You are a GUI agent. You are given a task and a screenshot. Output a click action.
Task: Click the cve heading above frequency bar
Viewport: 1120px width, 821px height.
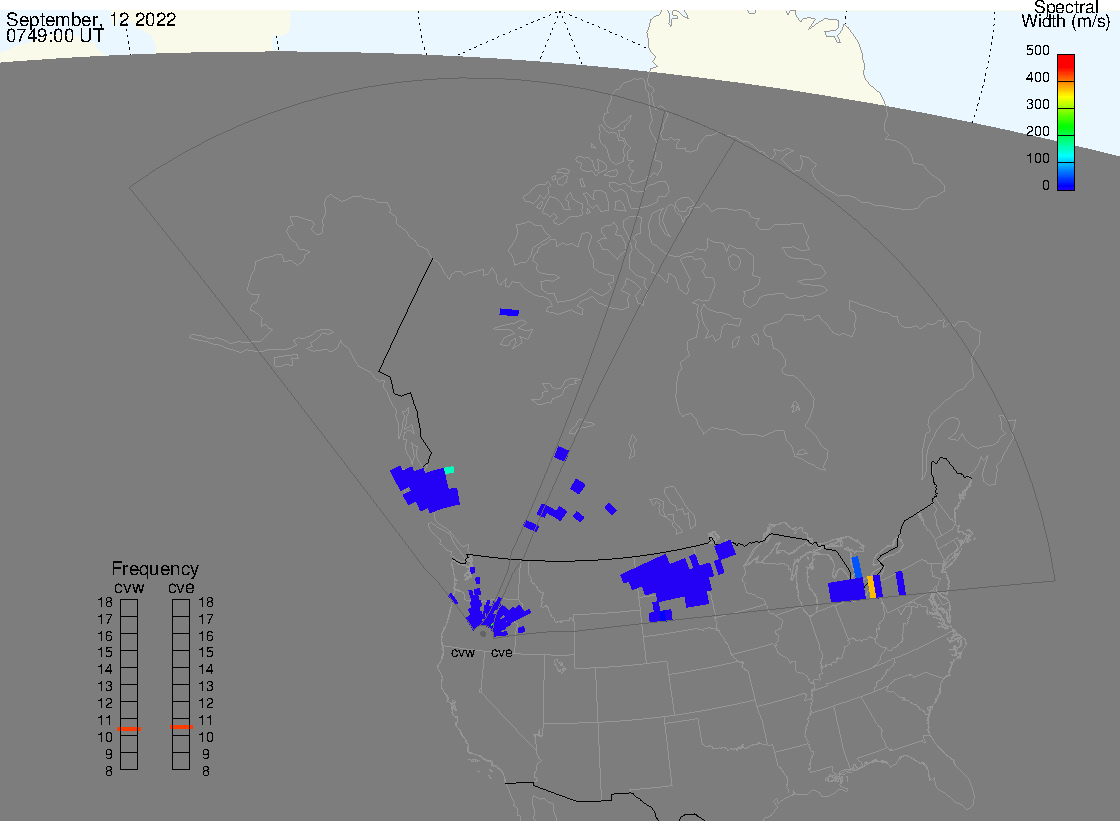(181, 587)
